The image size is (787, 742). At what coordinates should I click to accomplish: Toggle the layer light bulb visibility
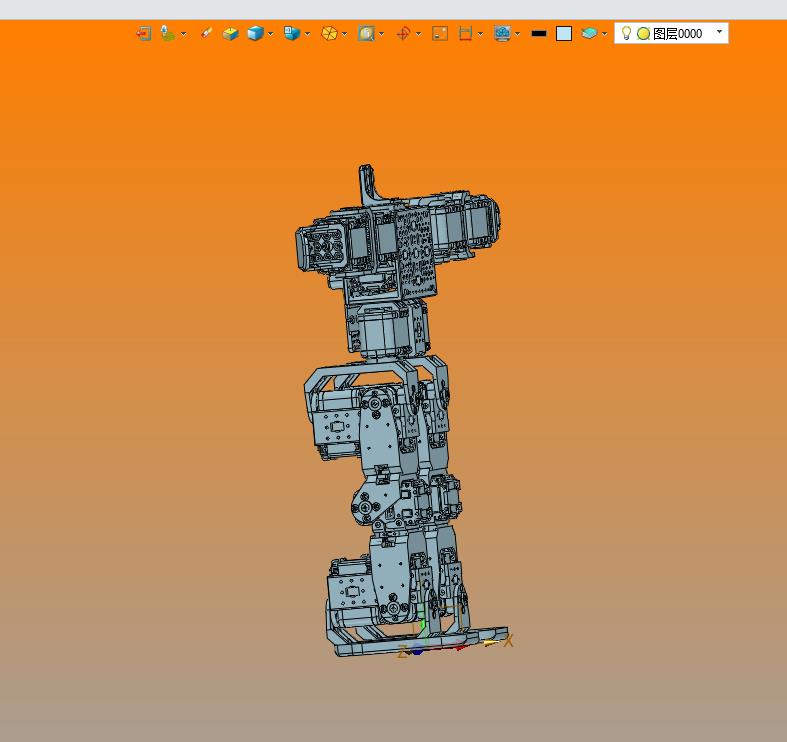point(626,33)
